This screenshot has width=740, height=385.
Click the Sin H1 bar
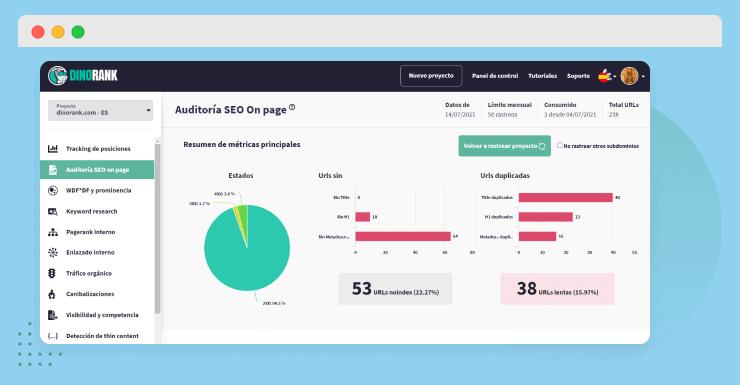click(x=362, y=217)
